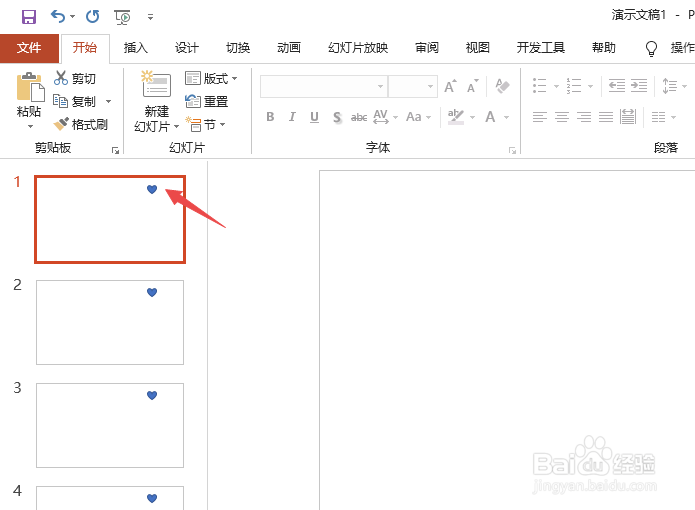The image size is (695, 510).
Task: Open the 动画 (Animations) tab
Action: point(289,48)
